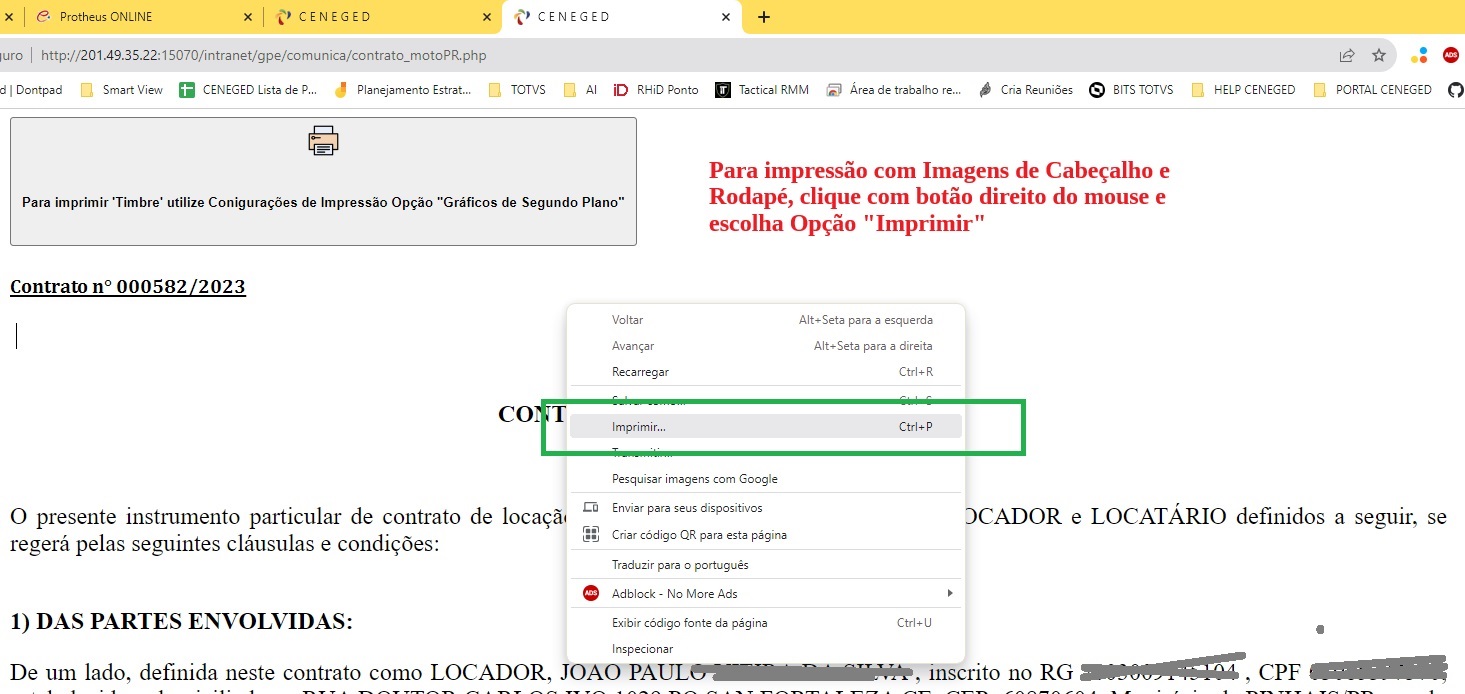The height and width of the screenshot is (694, 1465).
Task: Open the BITS TOTVS bookmark
Action: point(1131,90)
